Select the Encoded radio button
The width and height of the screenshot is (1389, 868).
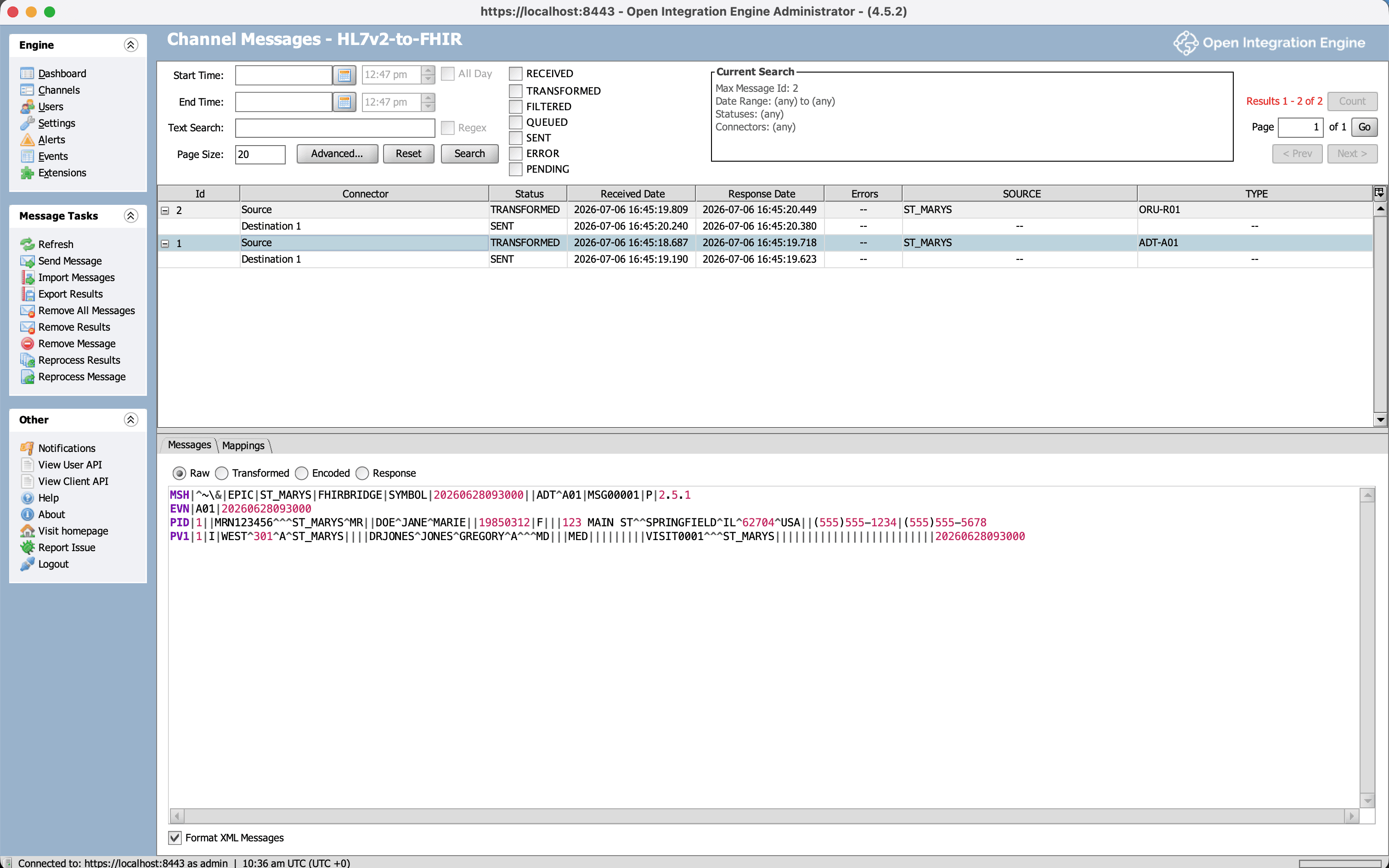pyautogui.click(x=301, y=473)
